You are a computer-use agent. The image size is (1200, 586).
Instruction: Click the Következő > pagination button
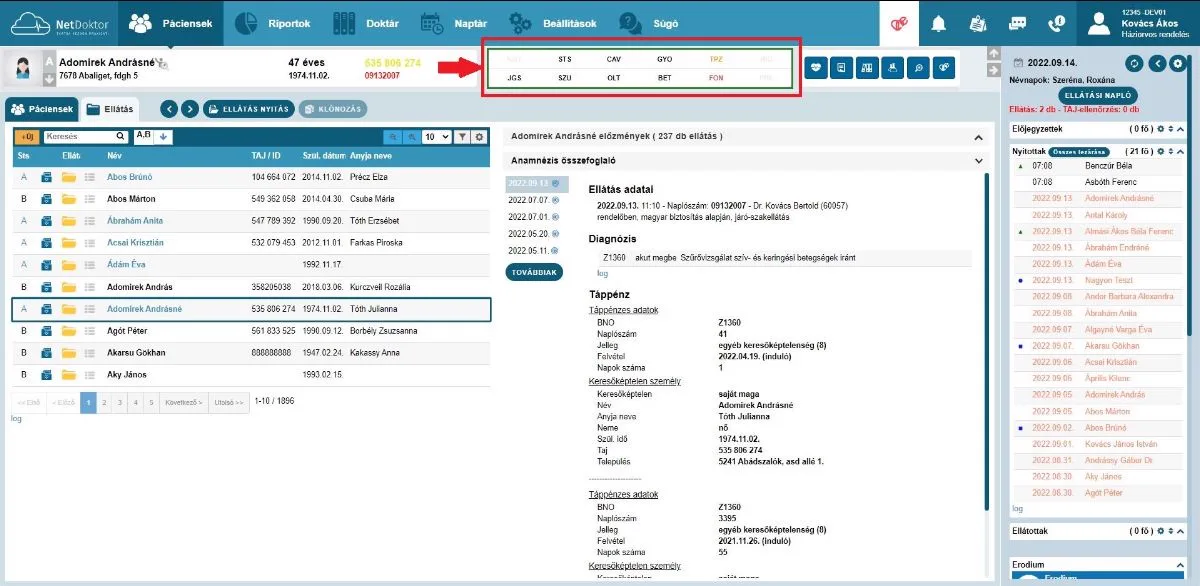(184, 402)
